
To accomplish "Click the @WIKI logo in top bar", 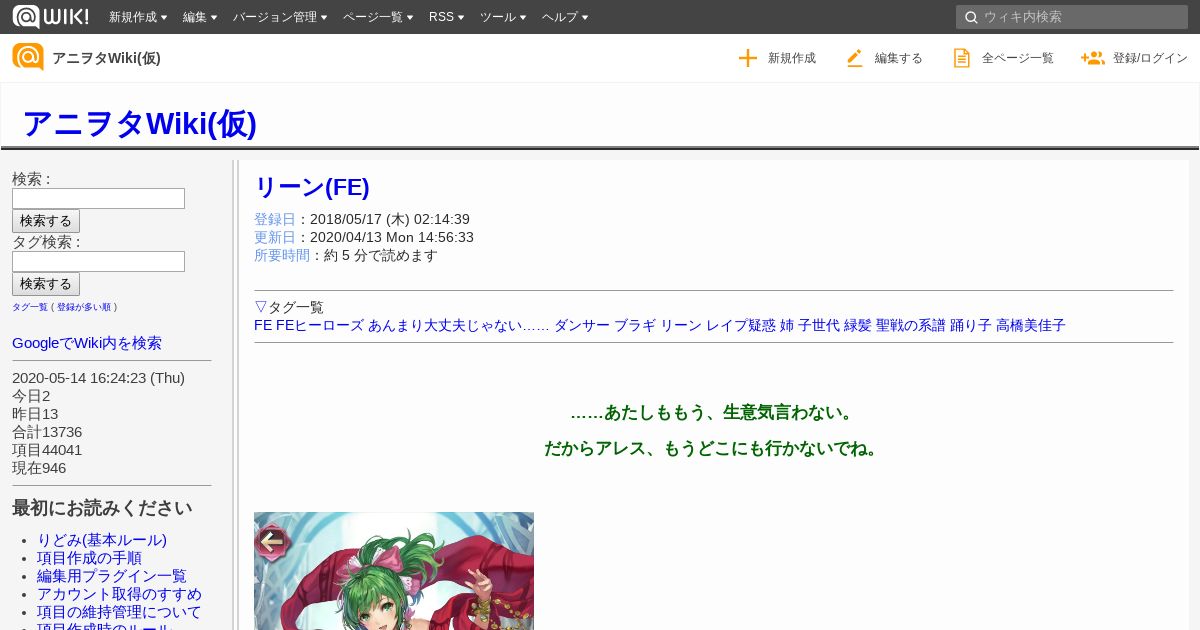I will 50,16.
